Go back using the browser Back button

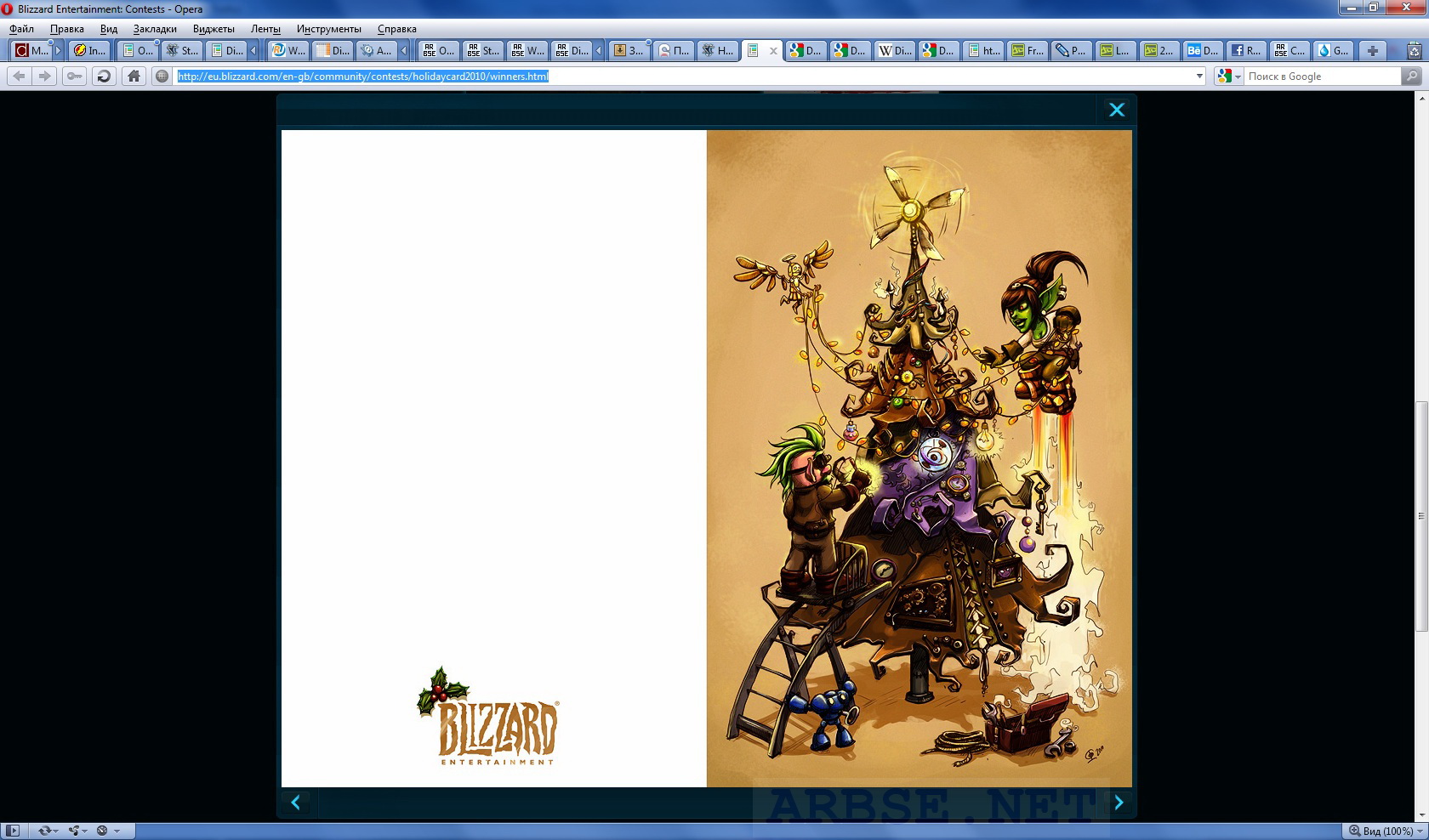pos(20,76)
